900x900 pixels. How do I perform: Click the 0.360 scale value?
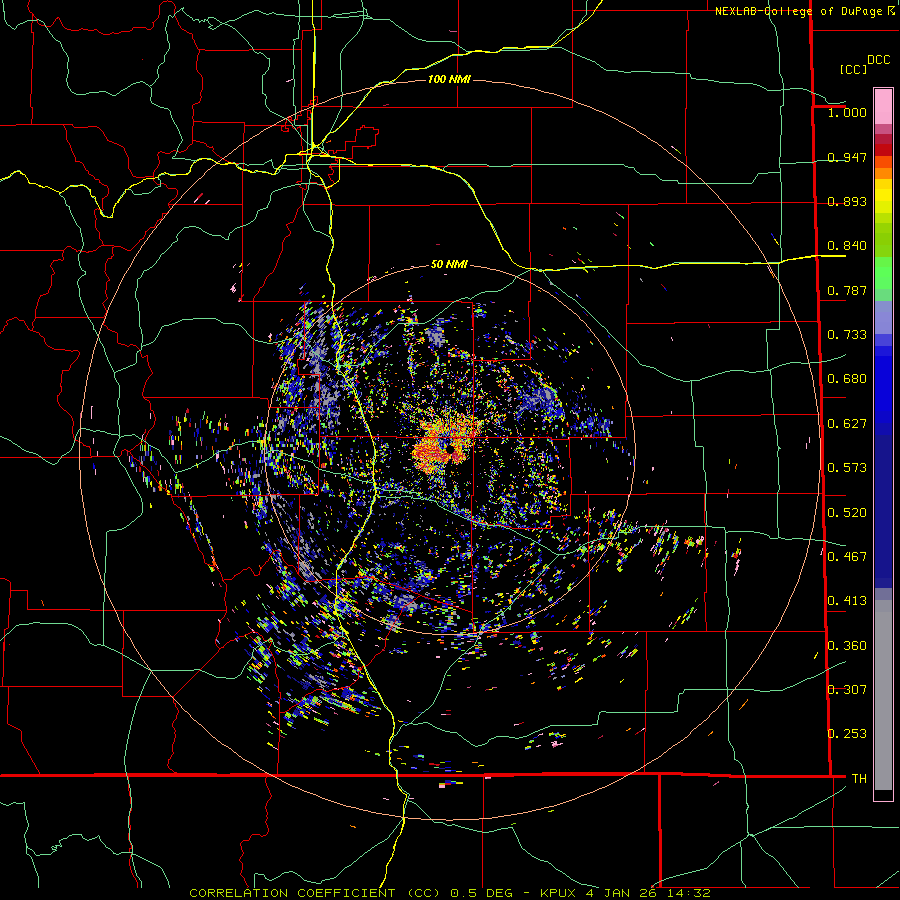847,646
